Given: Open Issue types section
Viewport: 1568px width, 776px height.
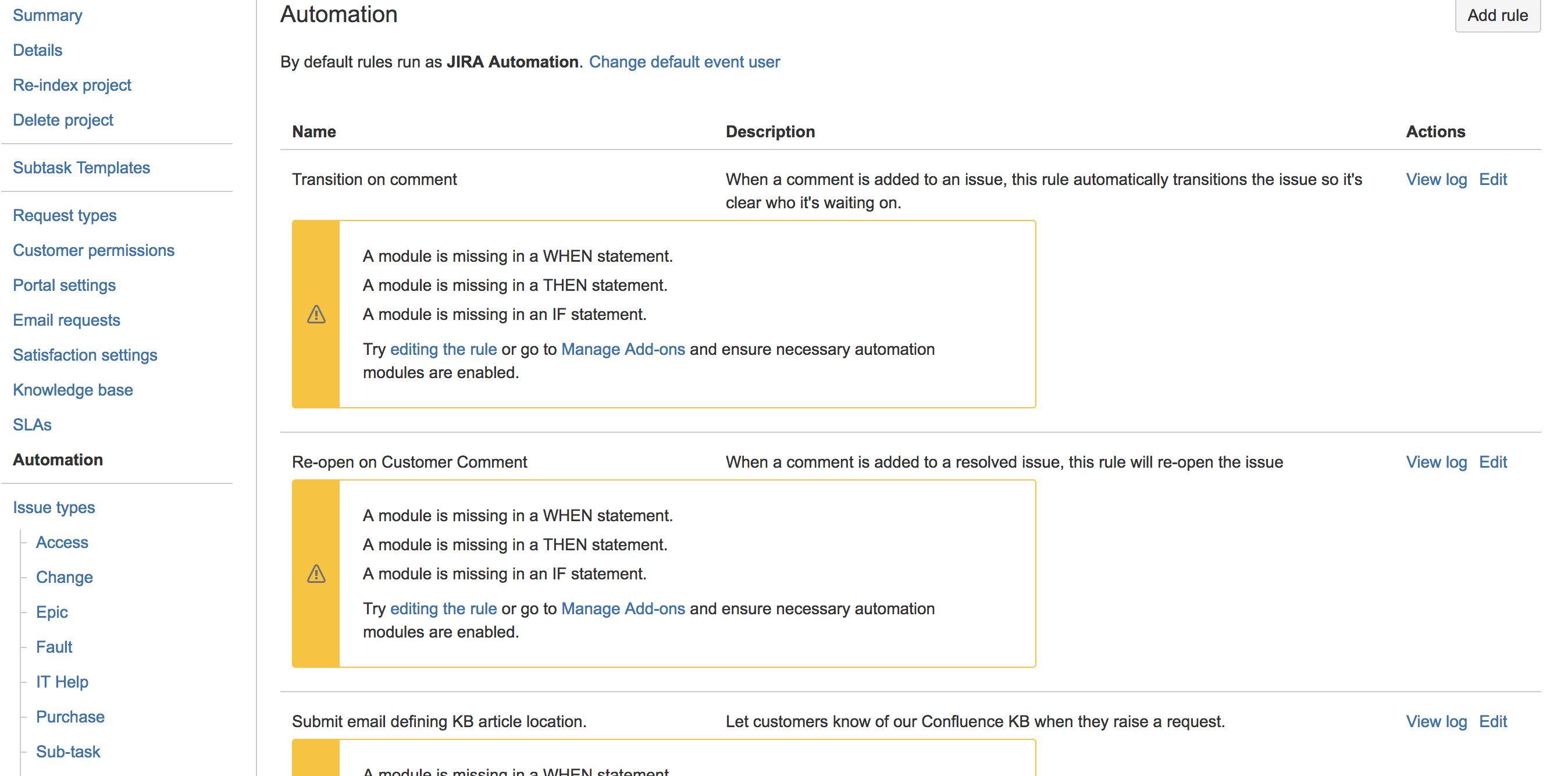Looking at the screenshot, I should (54, 508).
